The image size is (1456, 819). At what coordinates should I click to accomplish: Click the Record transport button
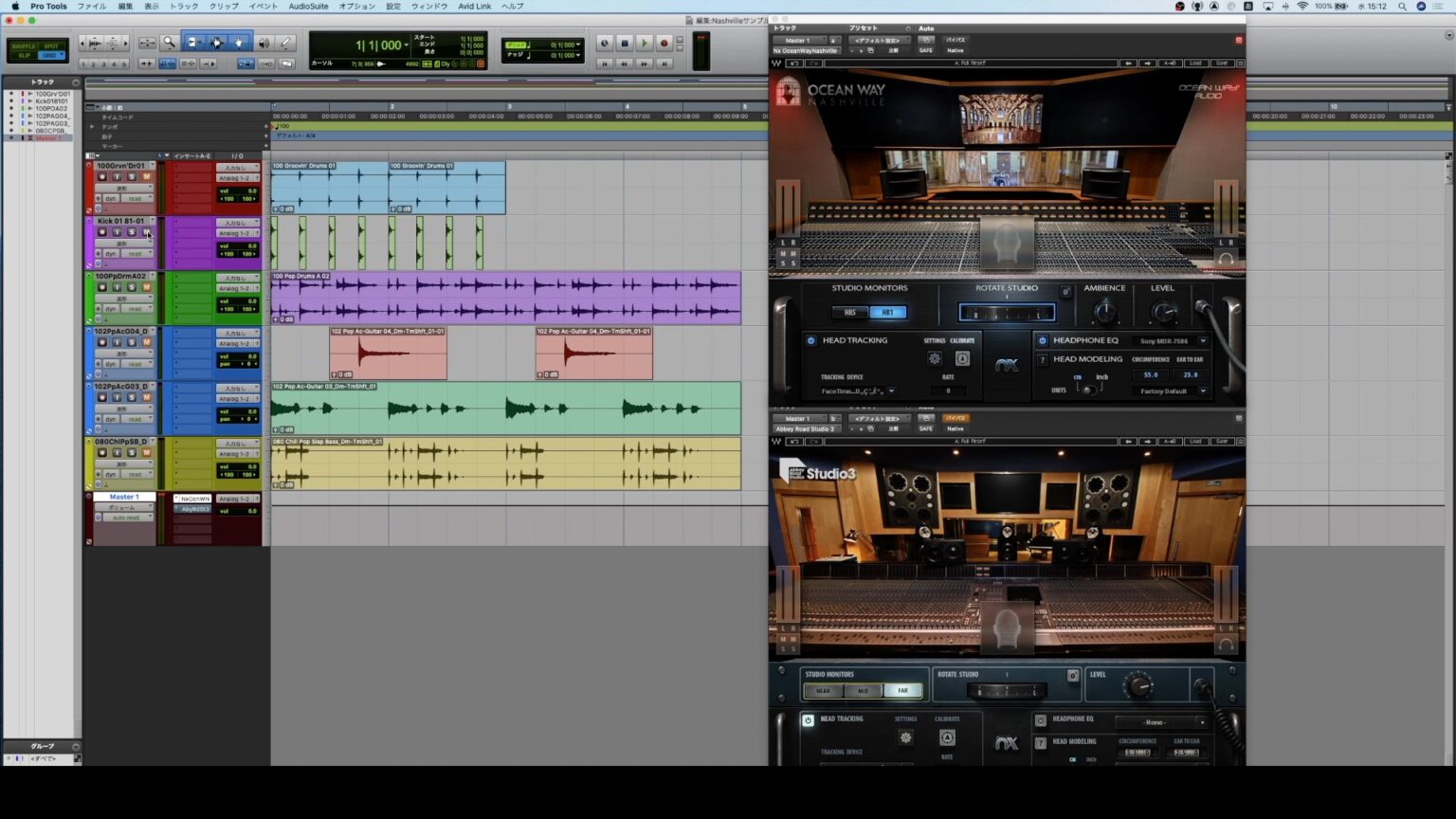(664, 44)
